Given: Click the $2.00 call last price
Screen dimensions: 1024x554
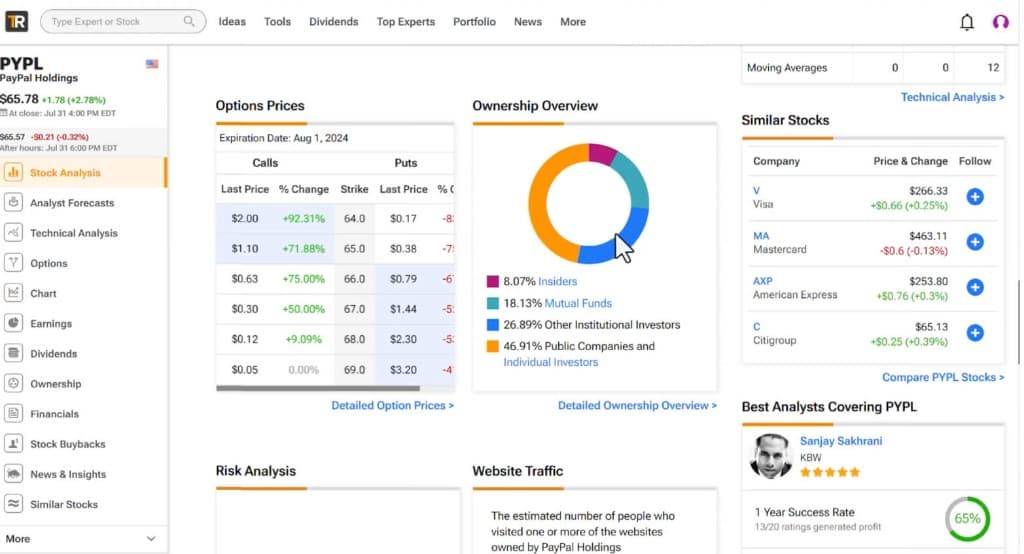Looking at the screenshot, I should [244, 218].
